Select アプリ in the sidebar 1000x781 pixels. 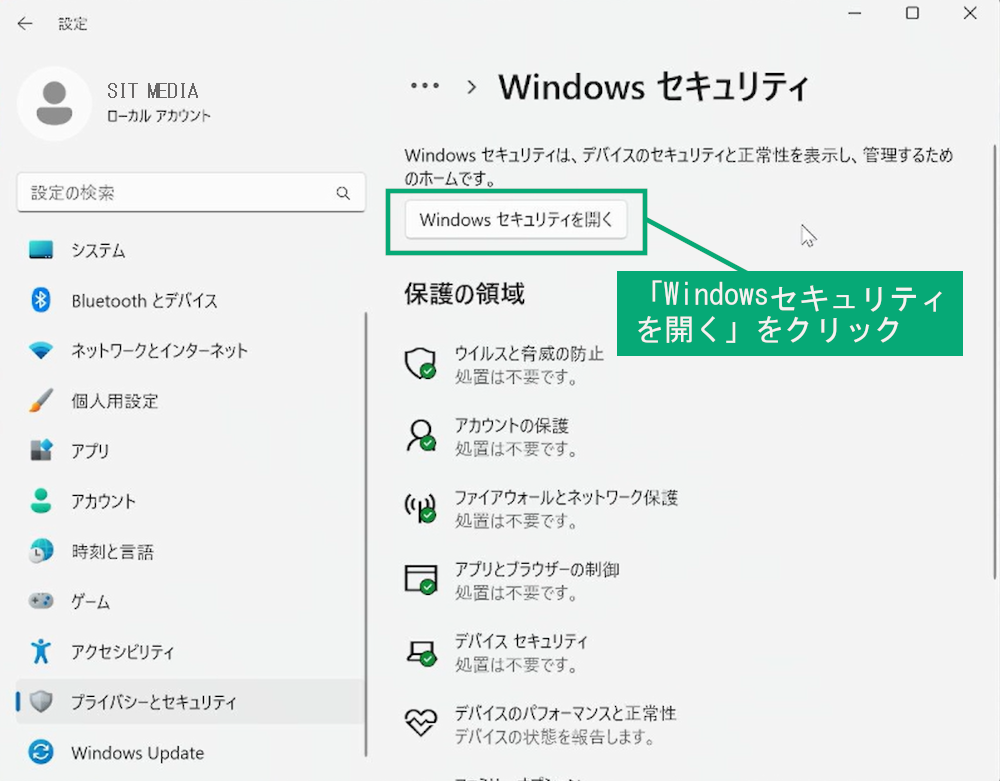190,450
